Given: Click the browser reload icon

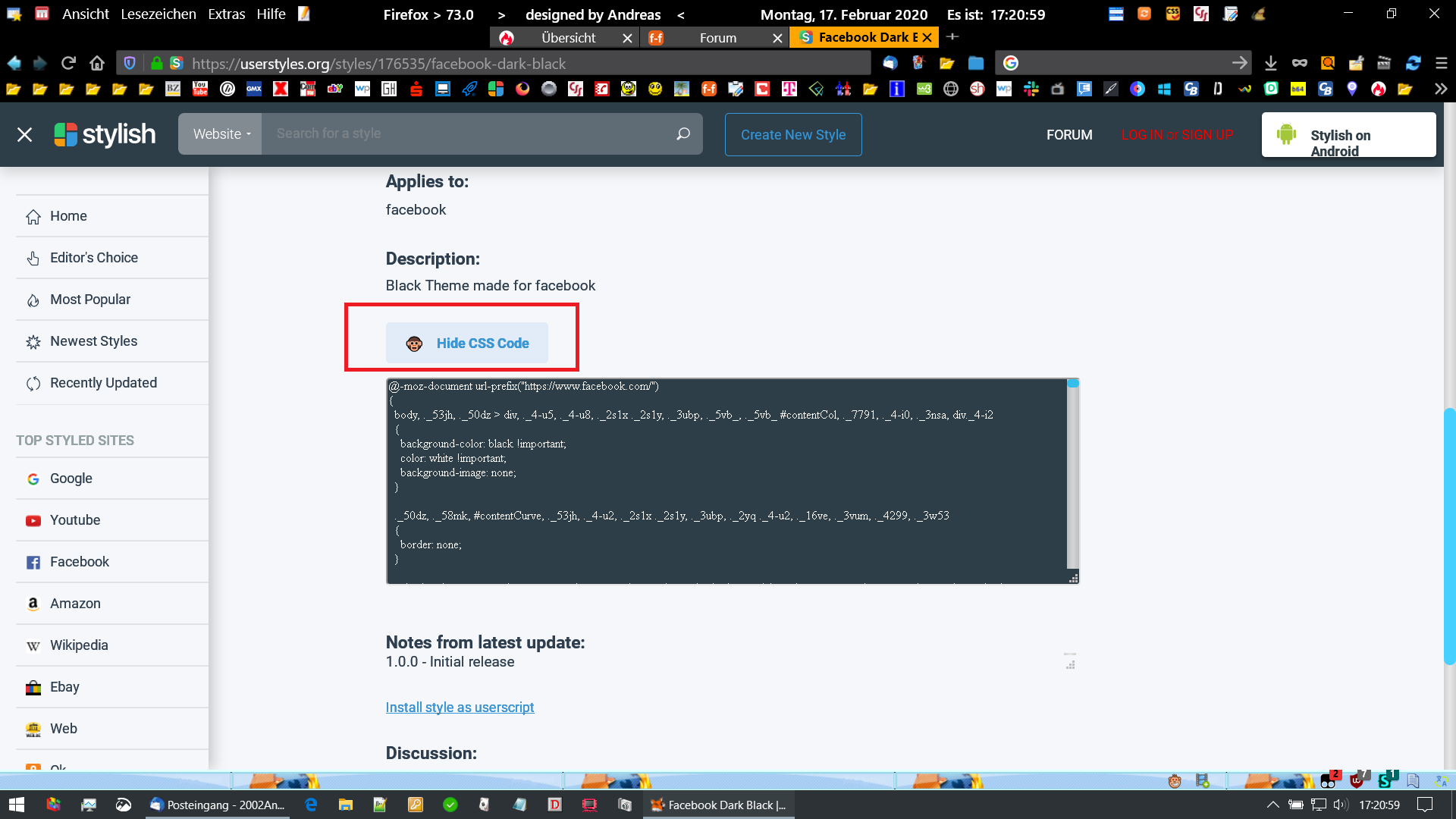Looking at the screenshot, I should coord(68,63).
